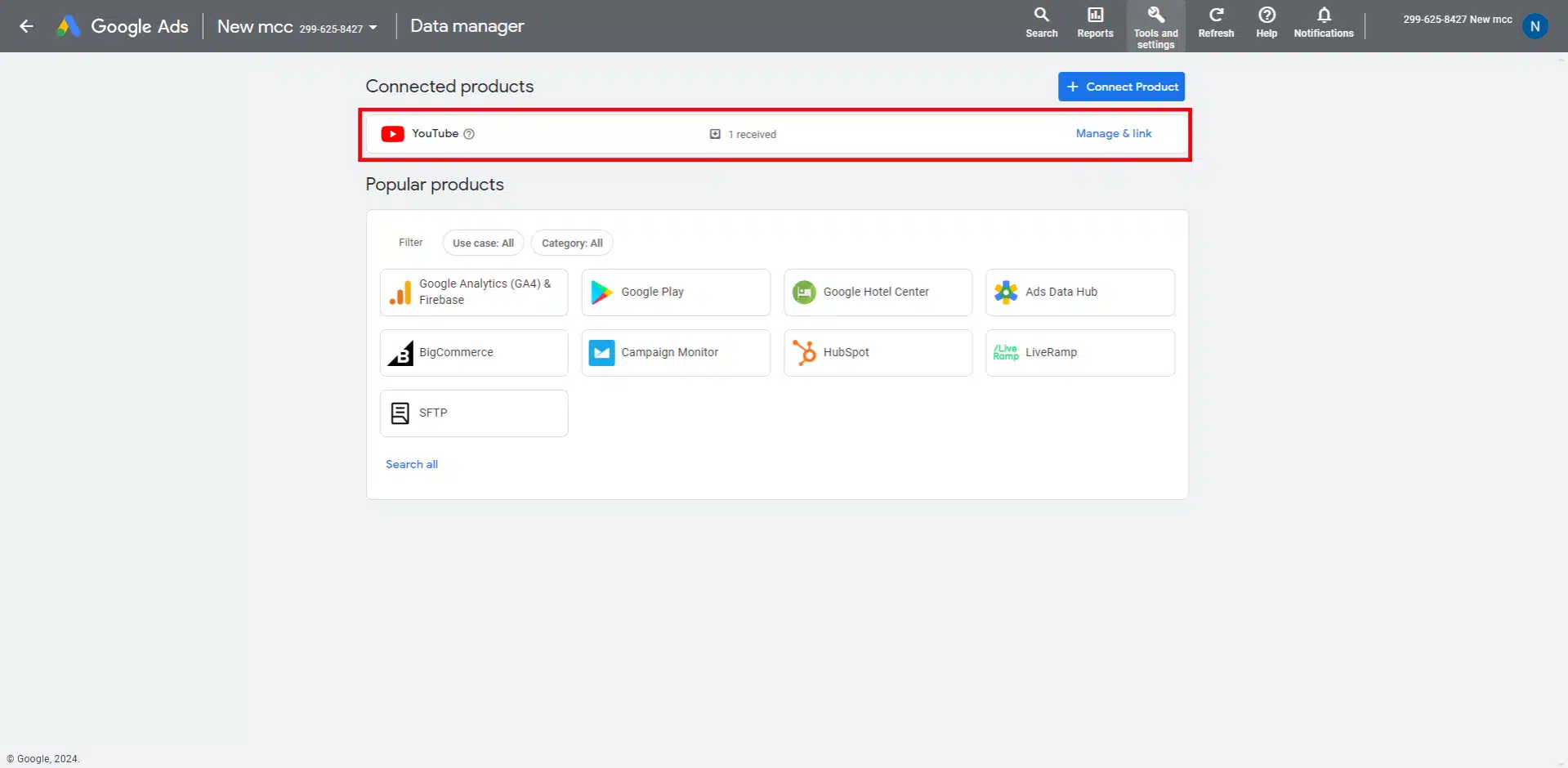
Task: Click the Data manager title
Action: click(x=467, y=26)
